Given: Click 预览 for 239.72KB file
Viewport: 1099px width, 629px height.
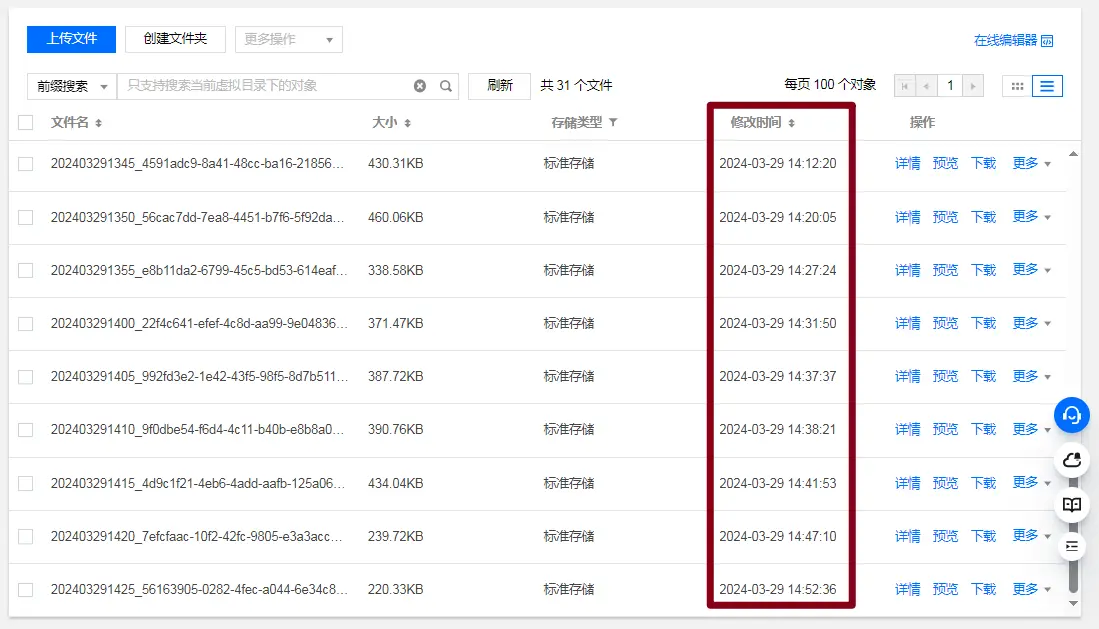Looking at the screenshot, I should 945,536.
